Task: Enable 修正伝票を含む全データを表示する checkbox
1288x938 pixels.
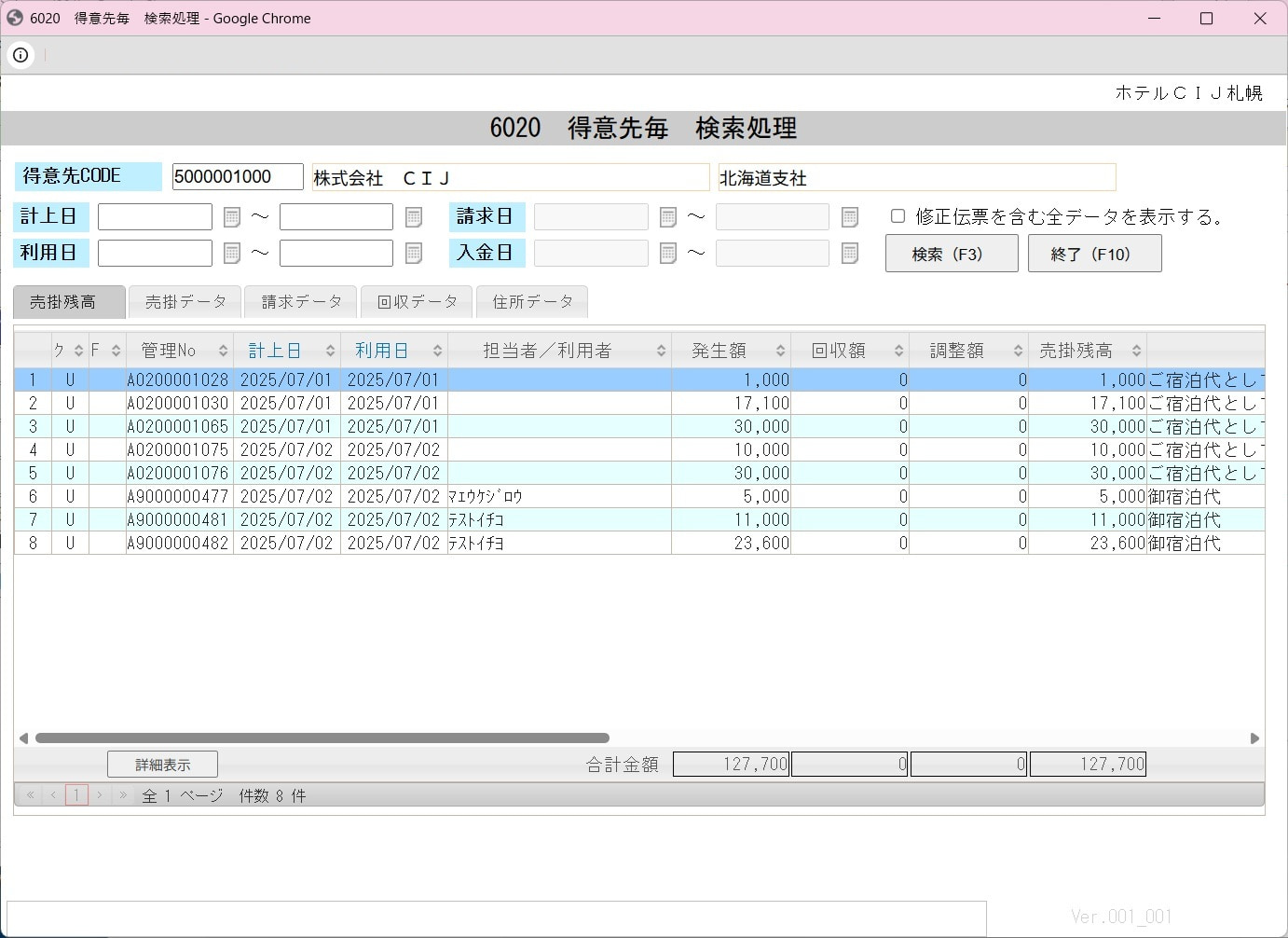Action: (x=897, y=216)
